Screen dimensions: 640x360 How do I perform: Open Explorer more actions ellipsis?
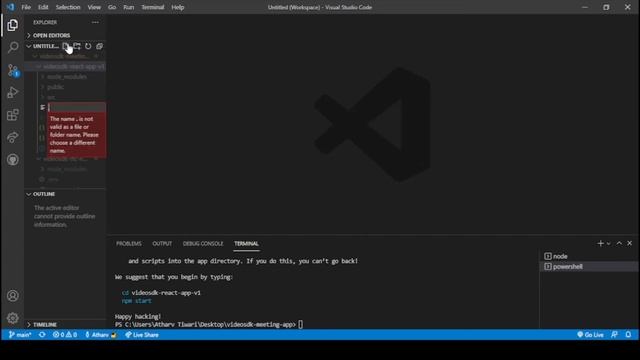pos(95,22)
